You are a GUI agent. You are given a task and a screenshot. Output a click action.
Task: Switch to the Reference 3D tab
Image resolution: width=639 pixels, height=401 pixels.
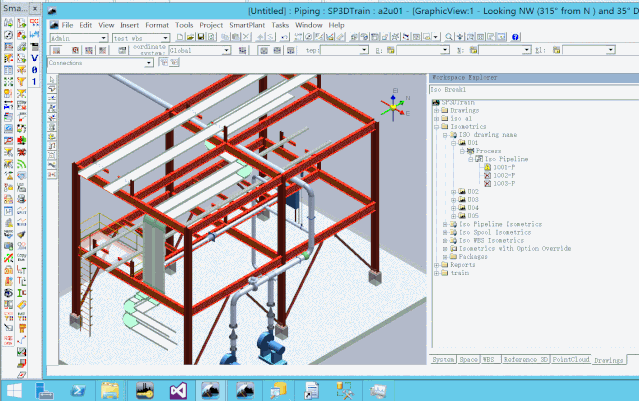coord(525,359)
